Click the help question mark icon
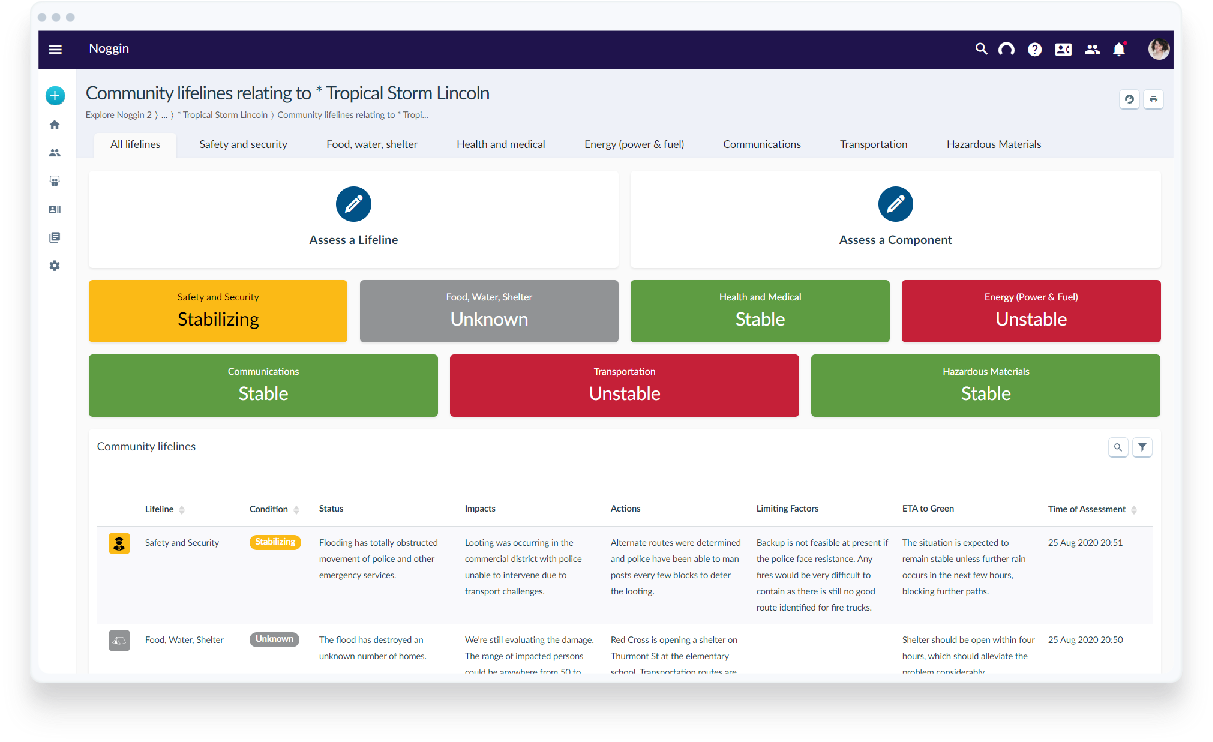The width and height of the screenshot is (1213, 742). 1035,49
